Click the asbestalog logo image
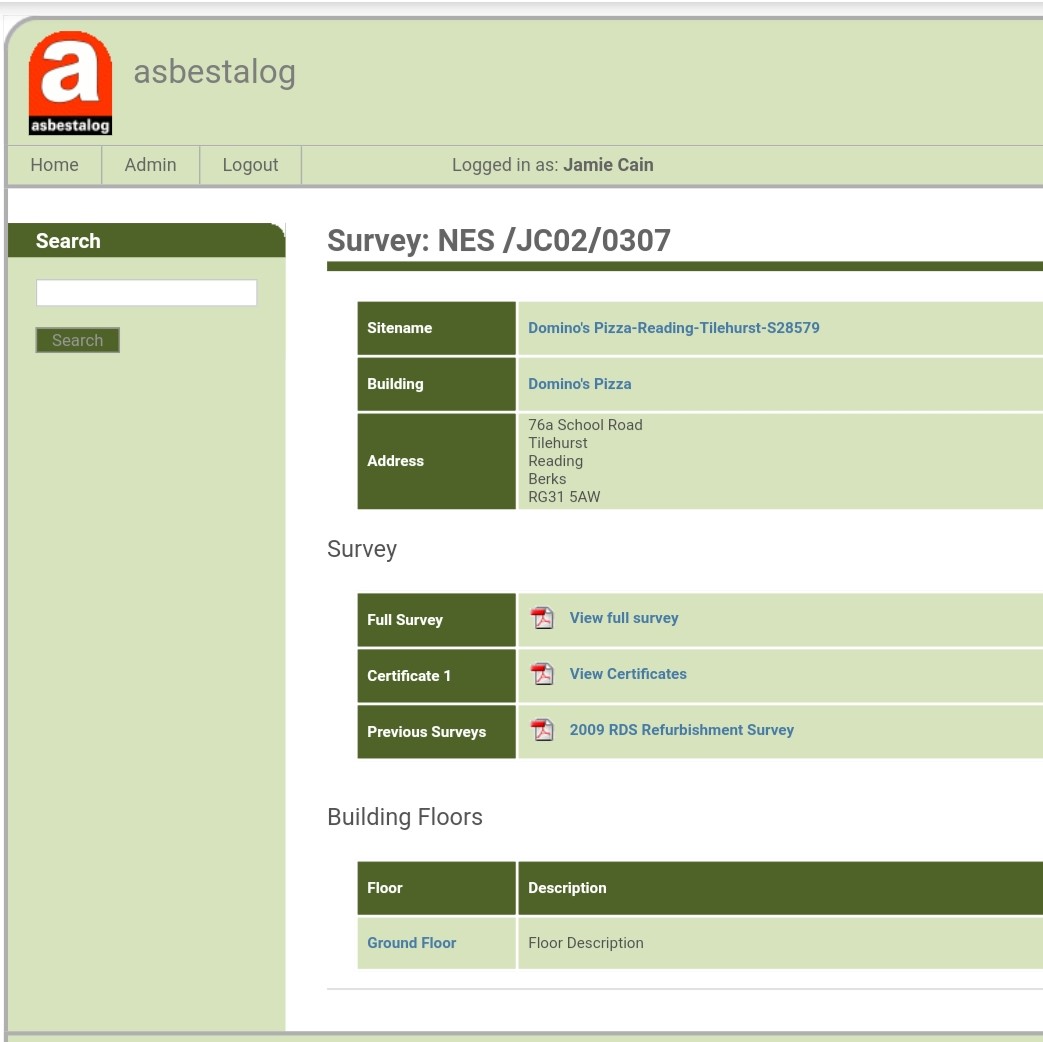Screen dimensions: 1043x1042 click(70, 83)
